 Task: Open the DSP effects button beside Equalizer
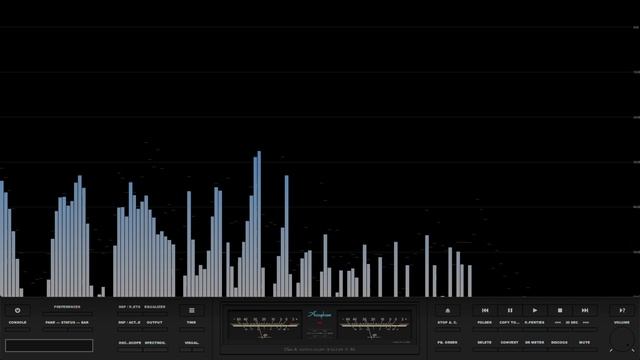[129, 307]
